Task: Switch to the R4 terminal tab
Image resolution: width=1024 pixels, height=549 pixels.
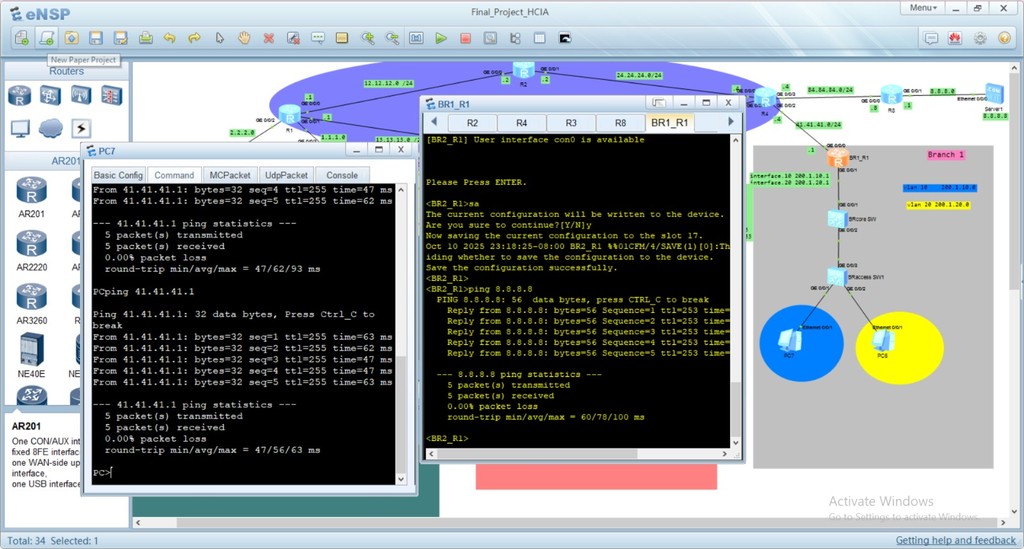Action: pyautogui.click(x=521, y=122)
